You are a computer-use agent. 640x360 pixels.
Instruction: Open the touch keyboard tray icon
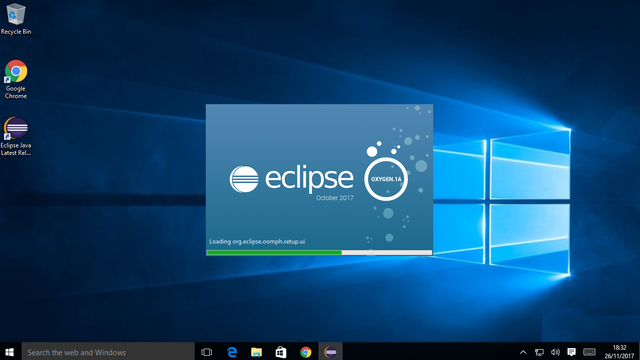click(589, 352)
